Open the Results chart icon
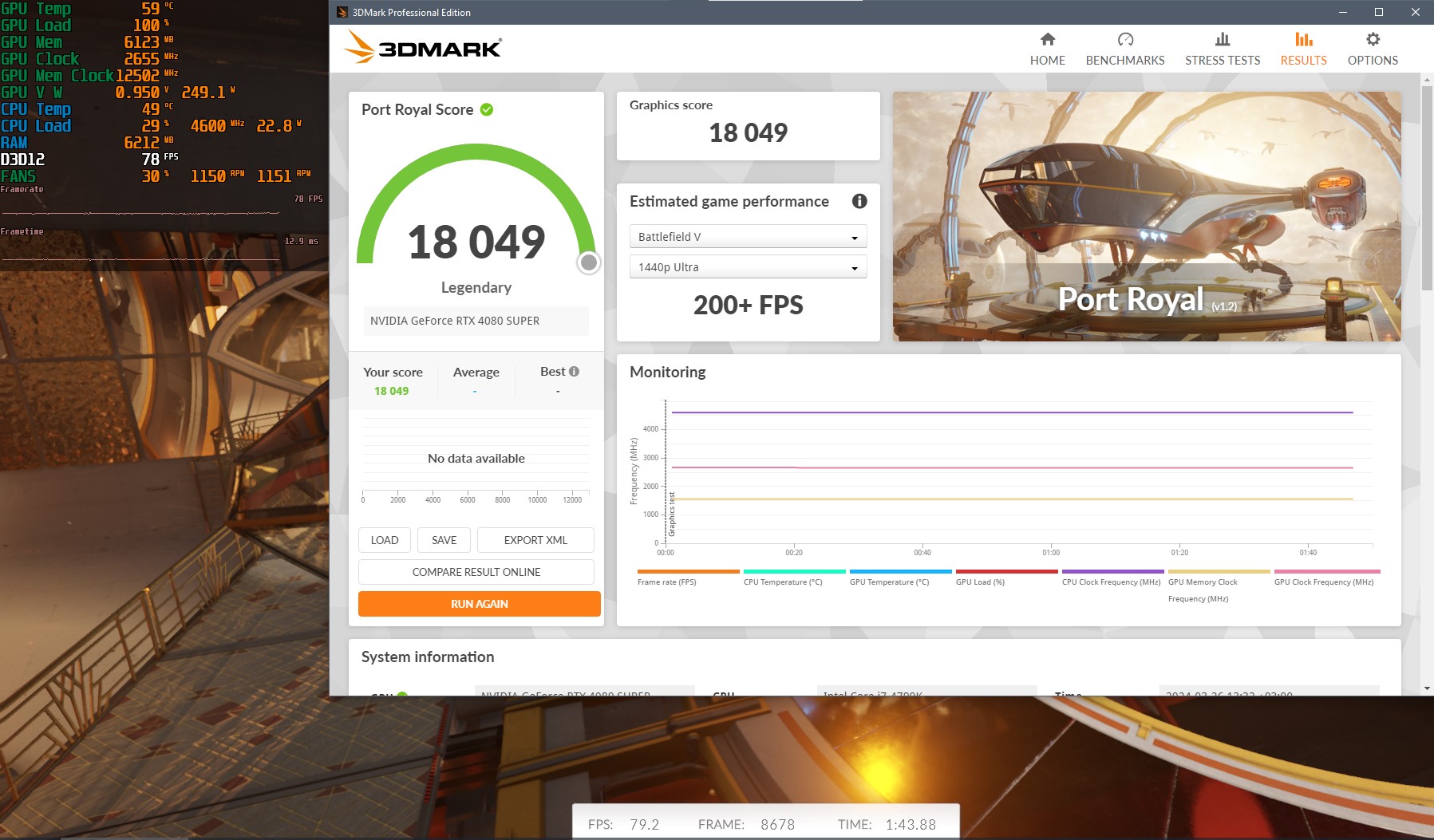 [1304, 39]
